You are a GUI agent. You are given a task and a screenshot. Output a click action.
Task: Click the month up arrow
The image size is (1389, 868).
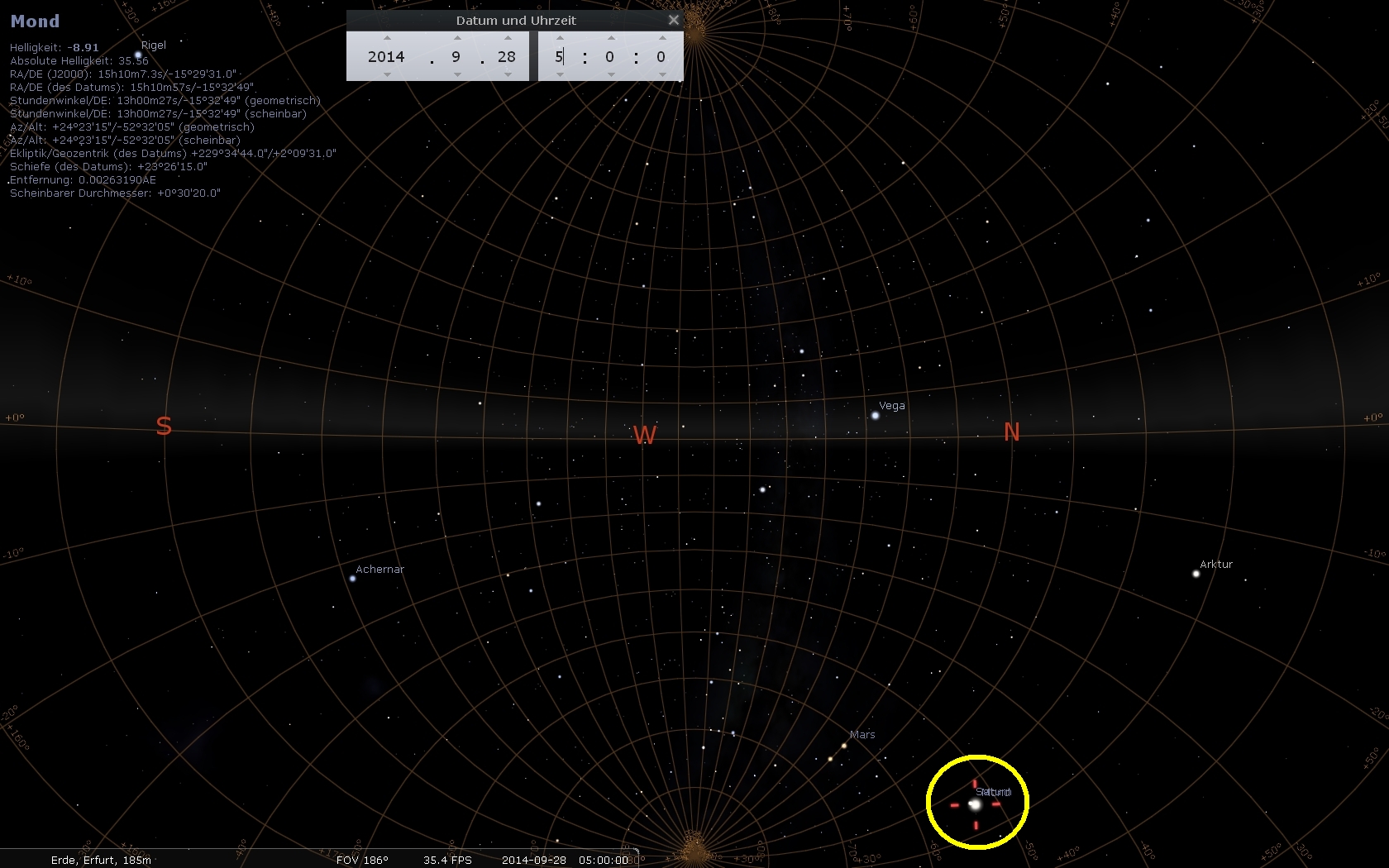point(457,38)
